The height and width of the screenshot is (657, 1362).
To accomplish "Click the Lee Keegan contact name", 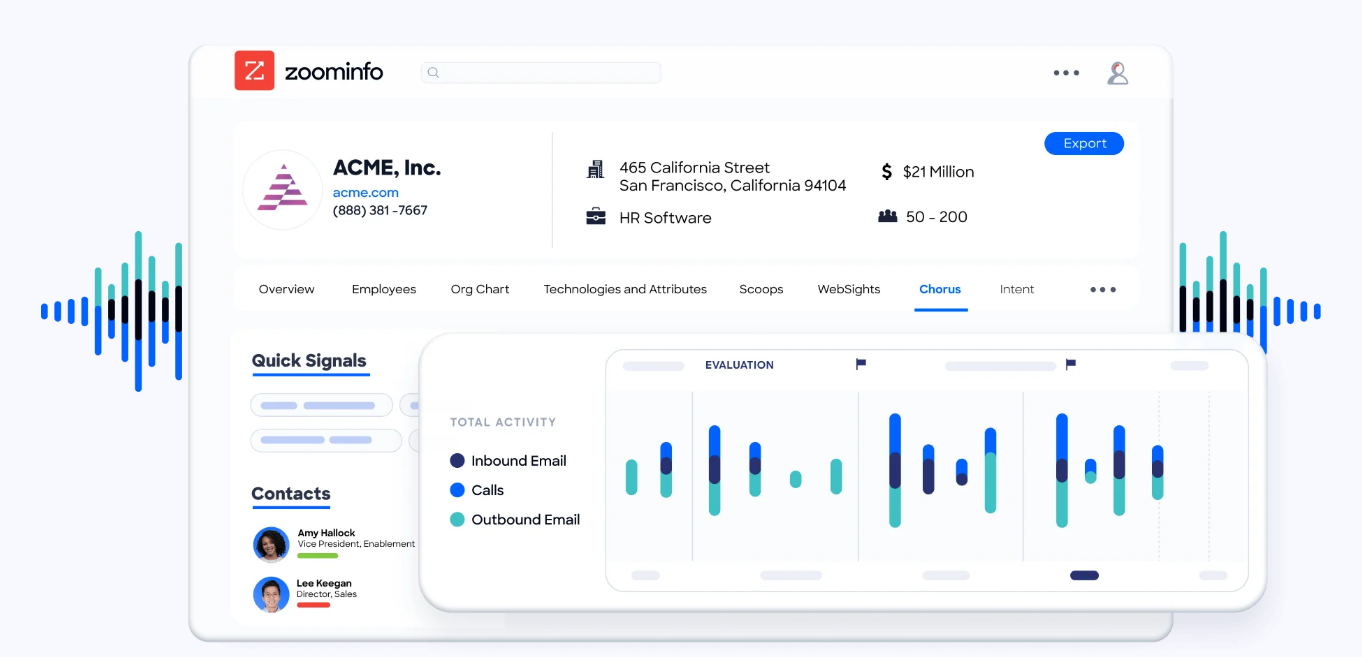I will pyautogui.click(x=324, y=583).
